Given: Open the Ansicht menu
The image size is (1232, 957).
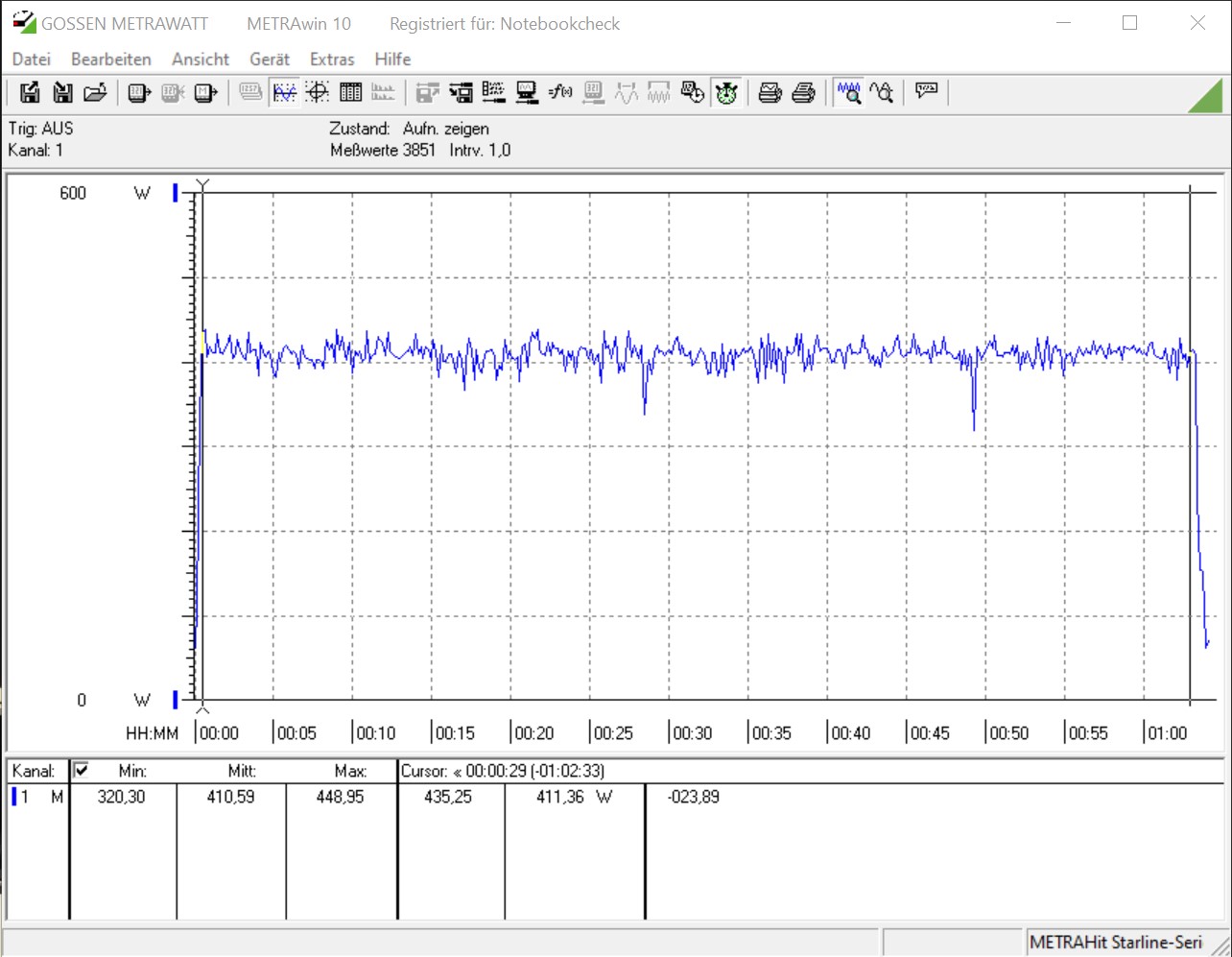Looking at the screenshot, I should coord(201,60).
